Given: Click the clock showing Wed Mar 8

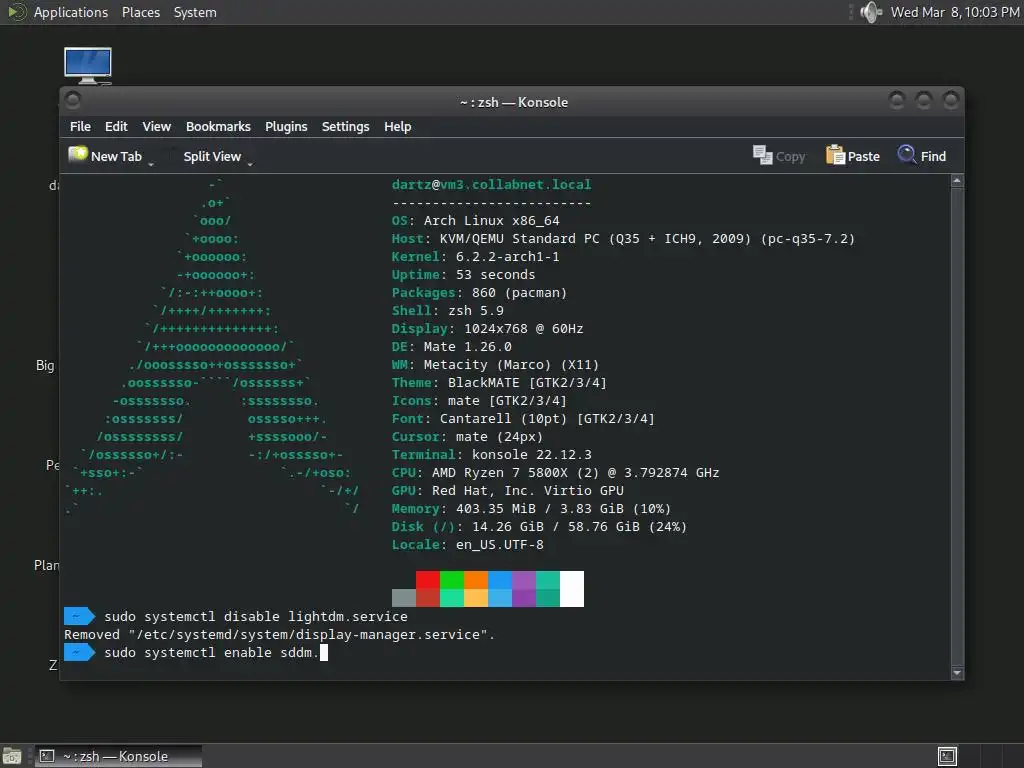Looking at the screenshot, I should coord(955,12).
